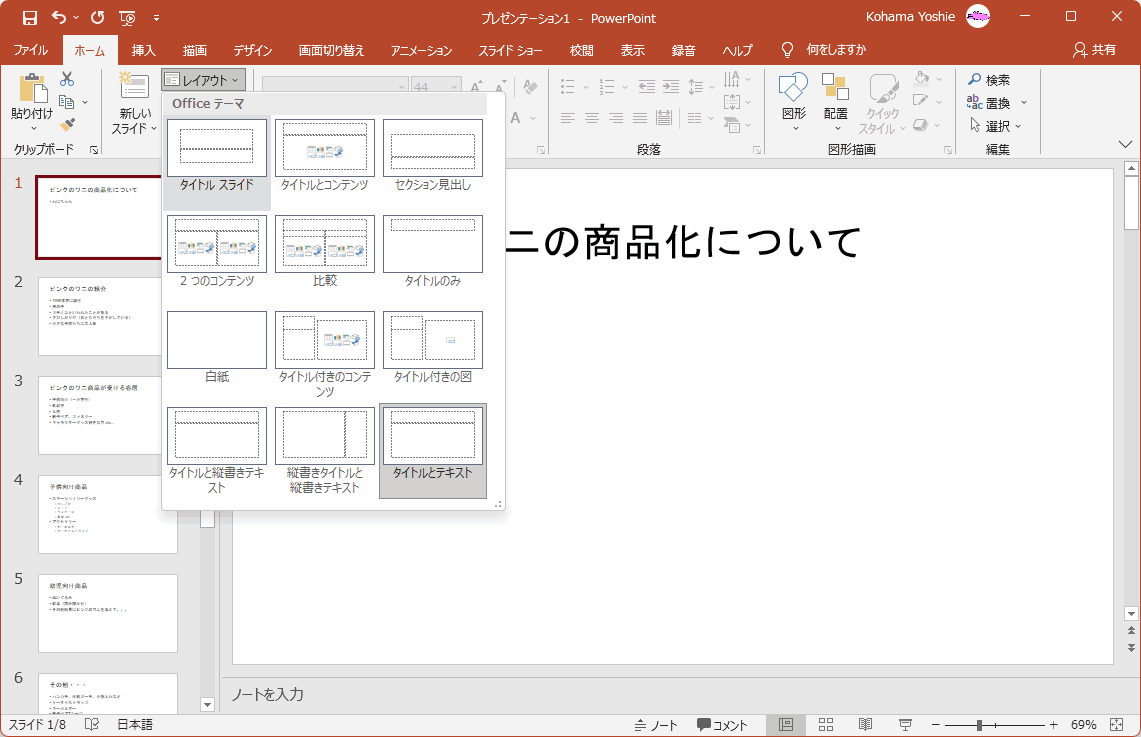Collapse the レイアウト layout dropdown
Viewport: 1141px width, 737px height.
coord(203,80)
